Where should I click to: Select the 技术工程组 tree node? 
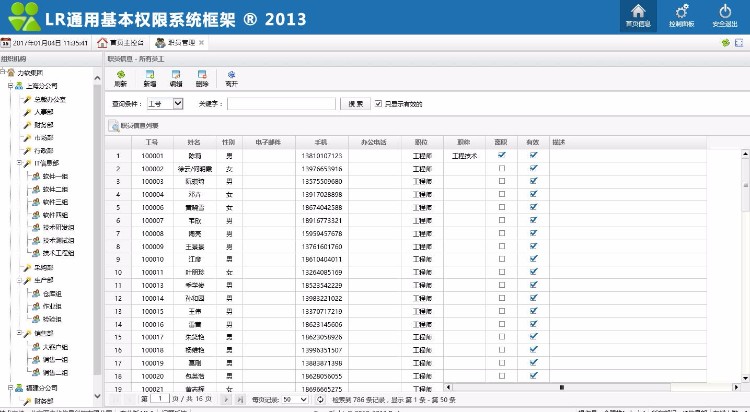pyautogui.click(x=58, y=253)
